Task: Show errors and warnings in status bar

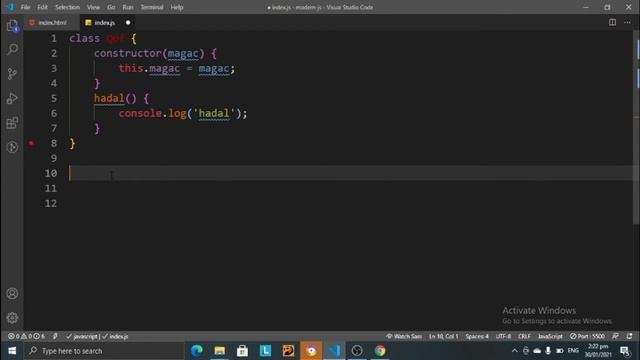Action: pyautogui.click(x=27, y=336)
